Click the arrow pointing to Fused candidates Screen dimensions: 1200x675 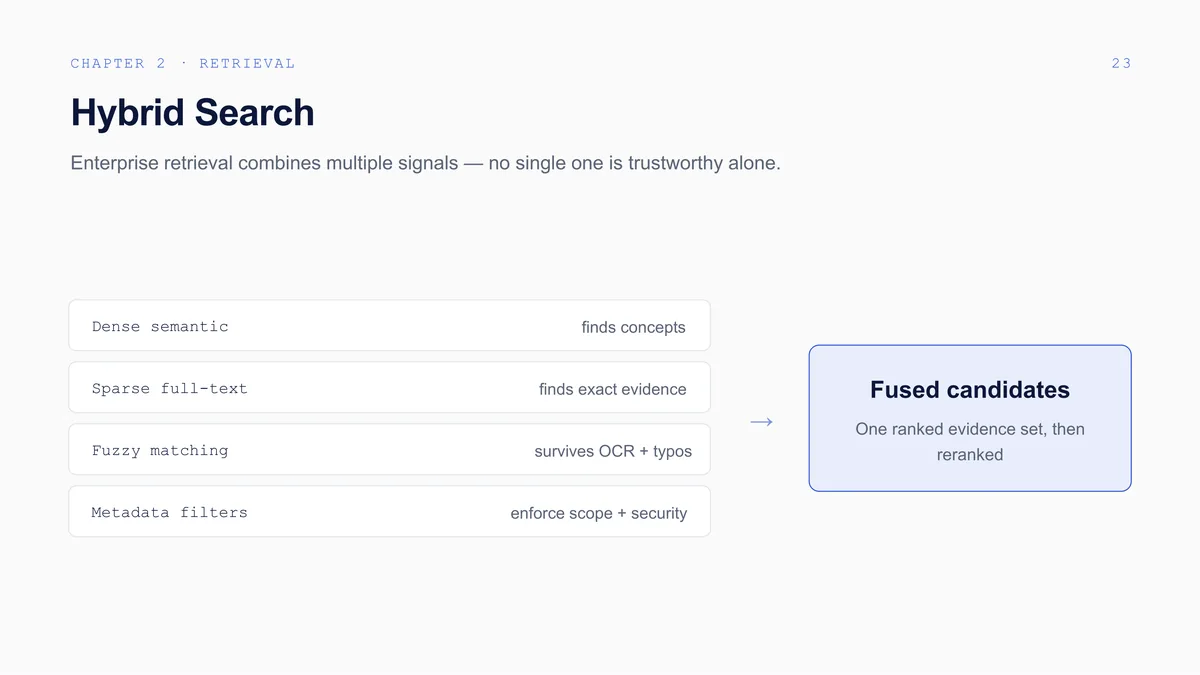point(761,422)
